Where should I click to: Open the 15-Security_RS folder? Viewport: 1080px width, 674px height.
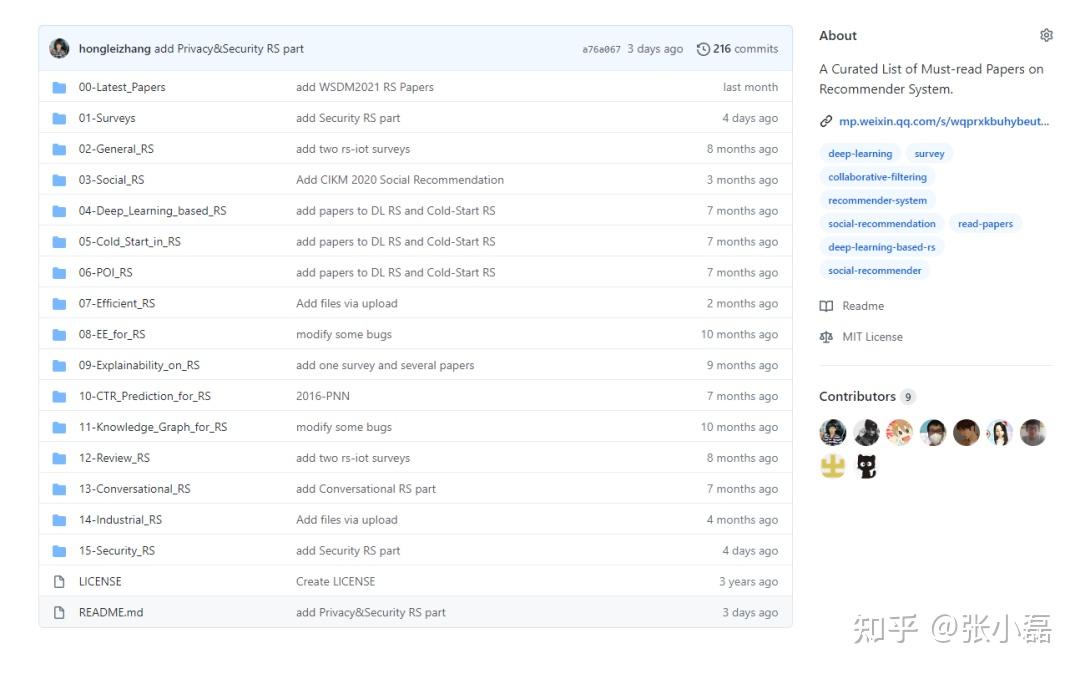[x=117, y=551]
